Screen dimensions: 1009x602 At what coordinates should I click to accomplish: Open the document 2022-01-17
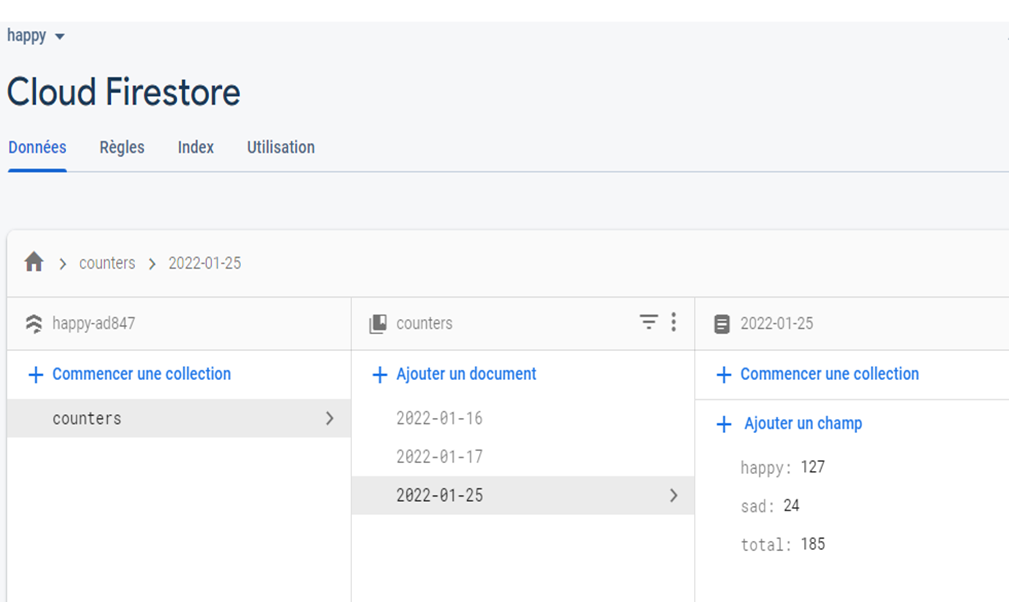(439, 457)
